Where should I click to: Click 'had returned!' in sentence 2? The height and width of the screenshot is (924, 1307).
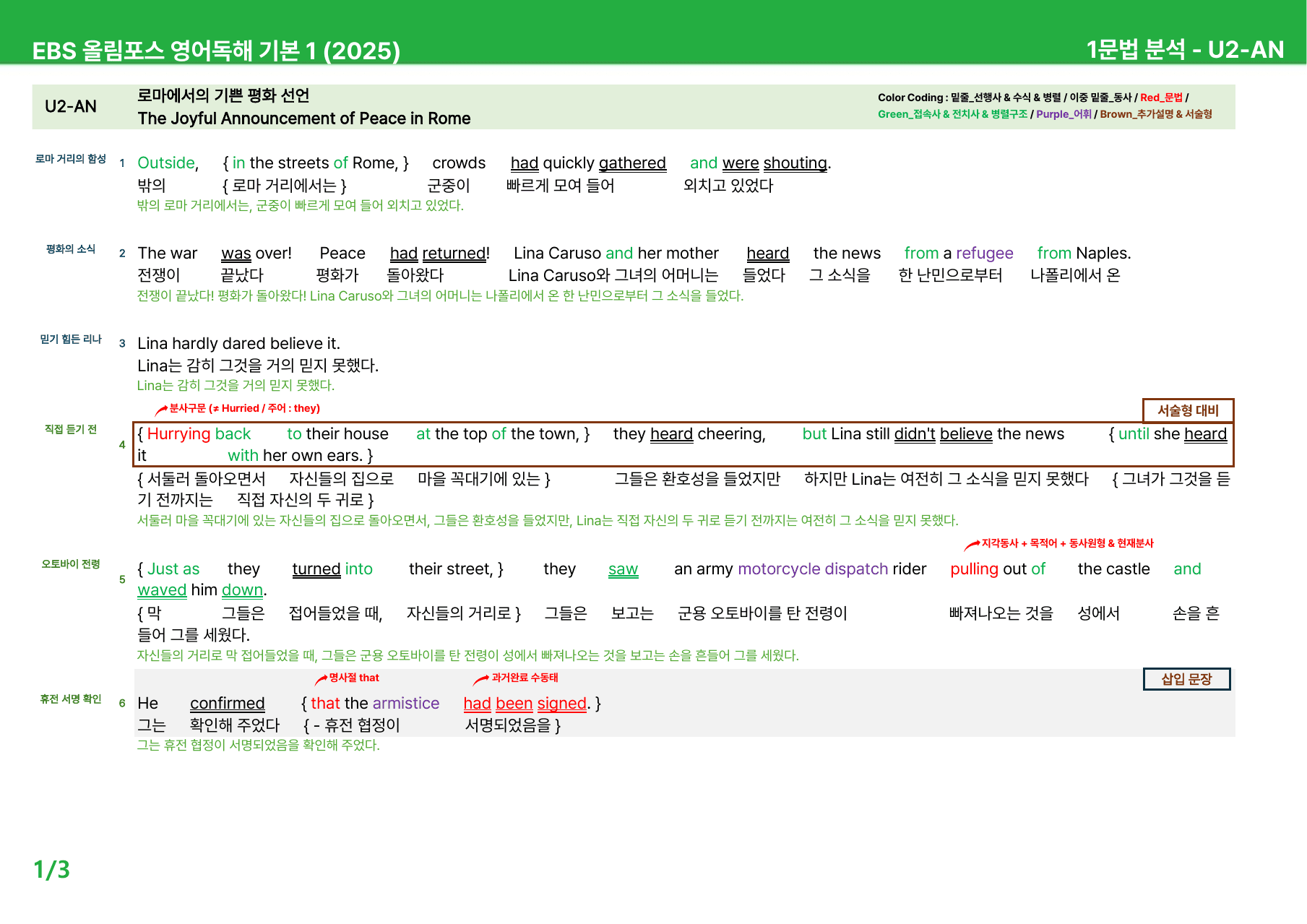[439, 254]
